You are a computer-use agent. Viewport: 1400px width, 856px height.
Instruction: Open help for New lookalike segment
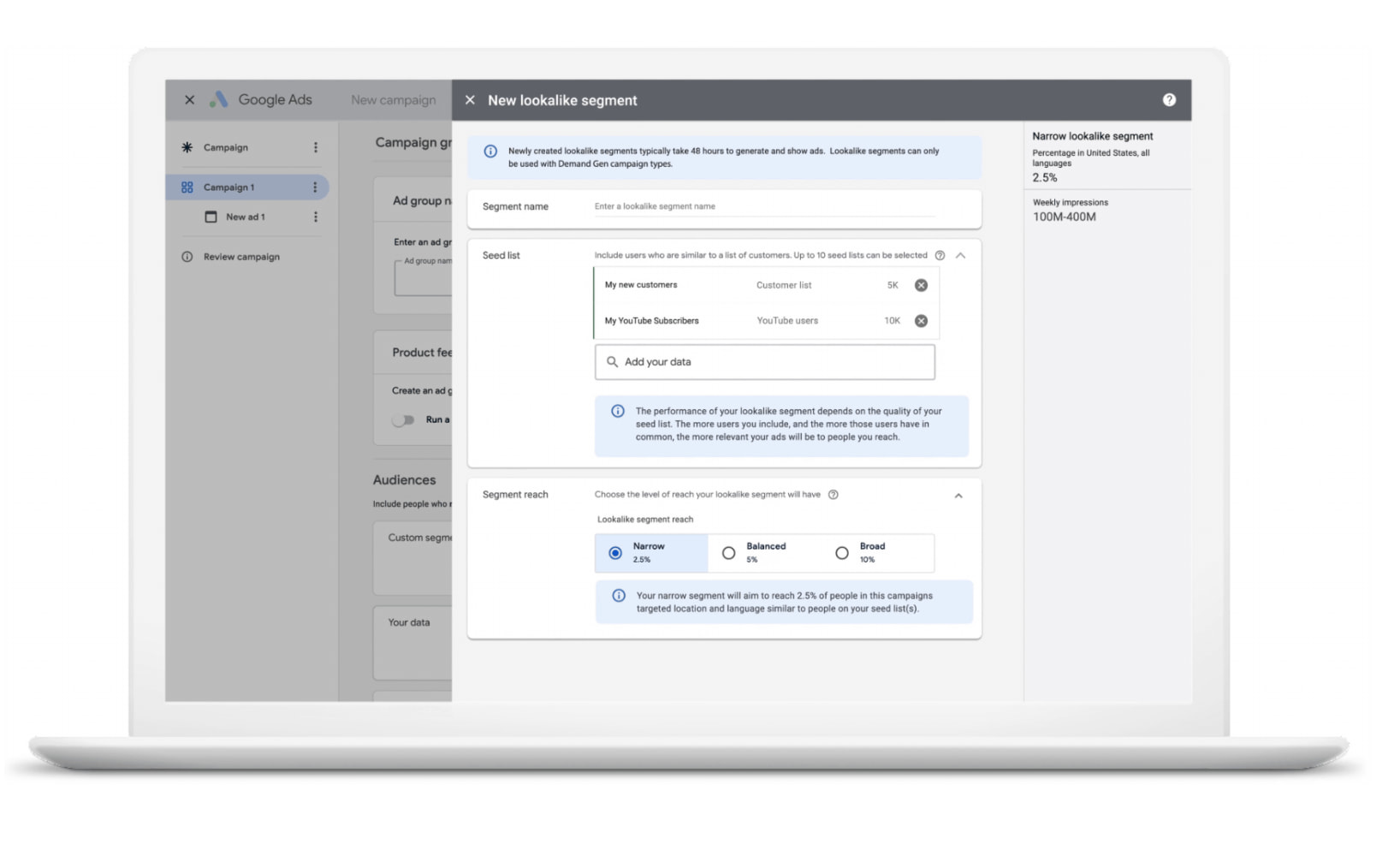[1169, 100]
